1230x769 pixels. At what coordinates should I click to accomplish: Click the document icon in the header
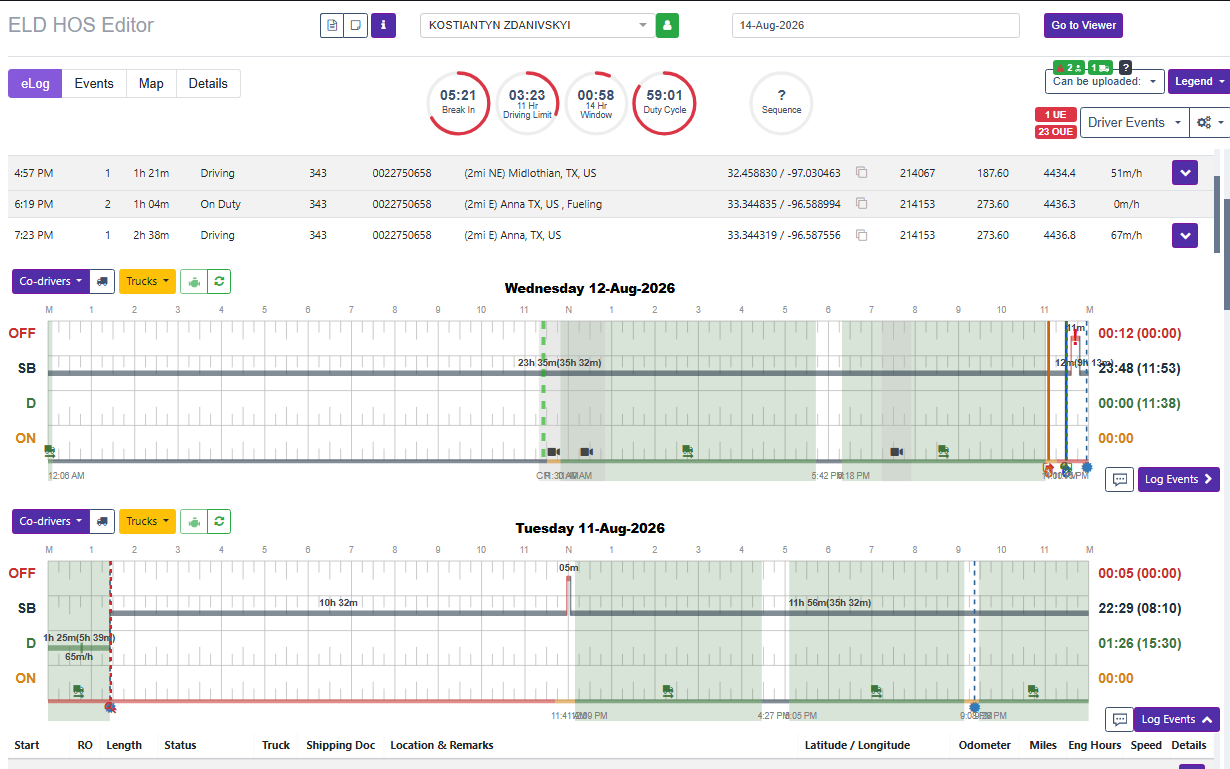(x=332, y=25)
